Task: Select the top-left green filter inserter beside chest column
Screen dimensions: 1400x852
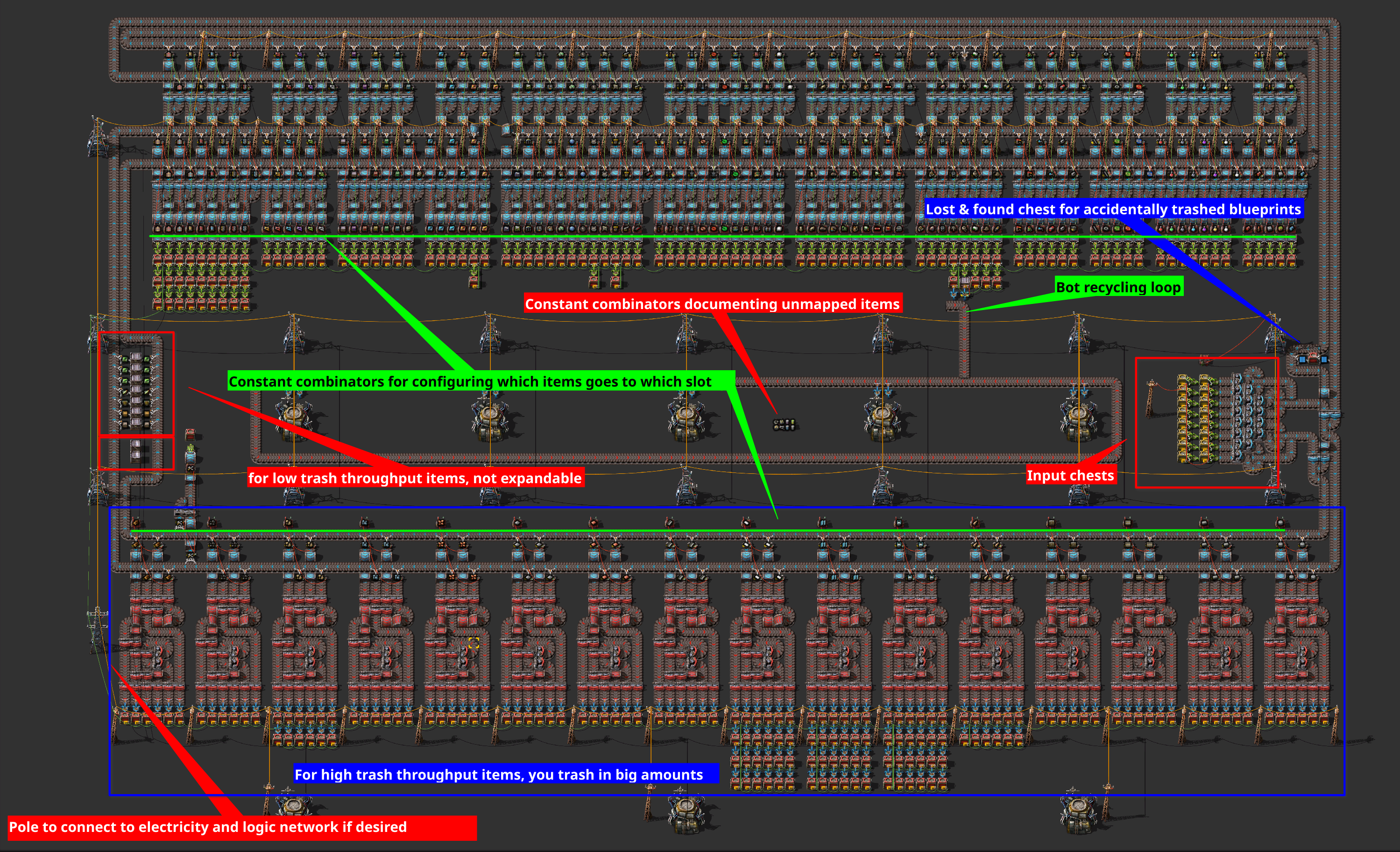Action: (124, 359)
